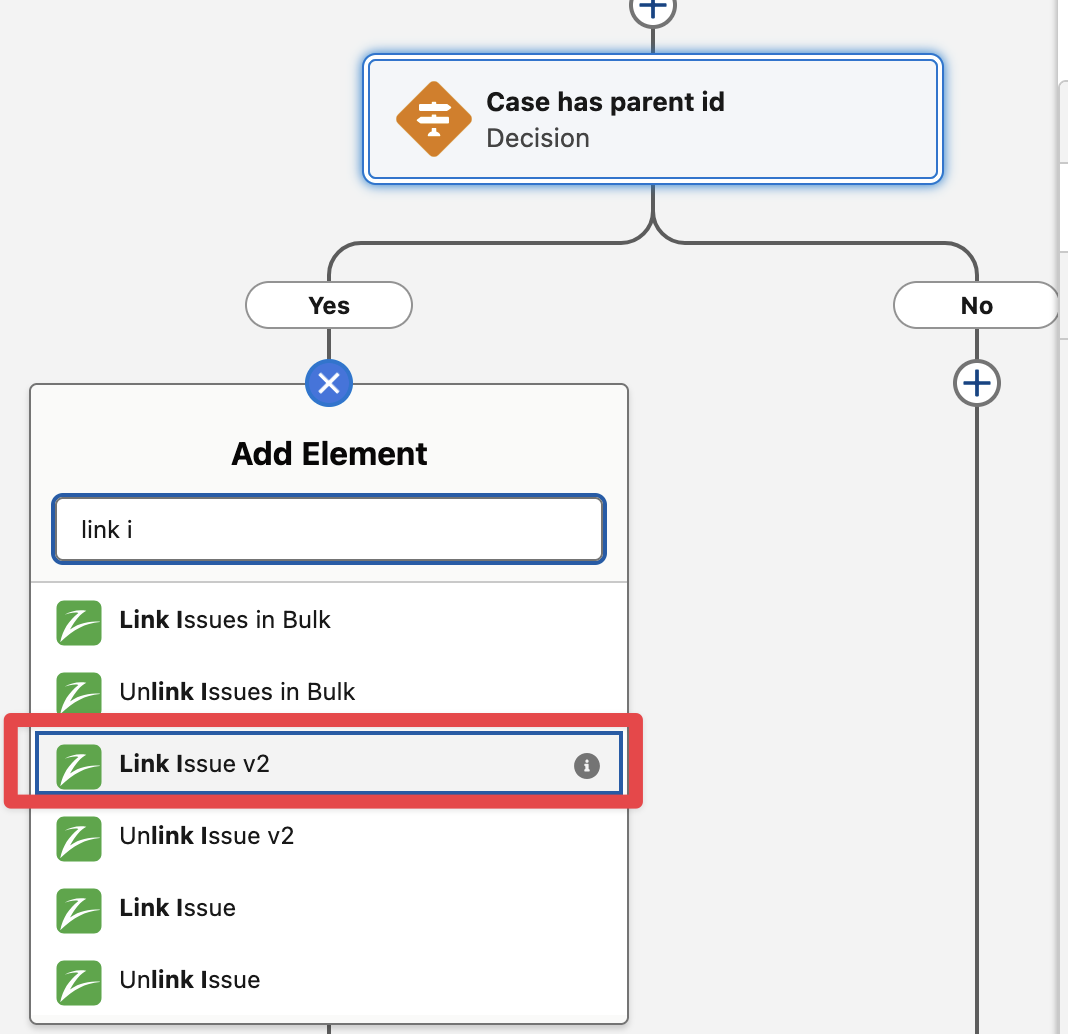1068x1034 pixels.
Task: Select the Yes outcome label
Action: pos(329,305)
